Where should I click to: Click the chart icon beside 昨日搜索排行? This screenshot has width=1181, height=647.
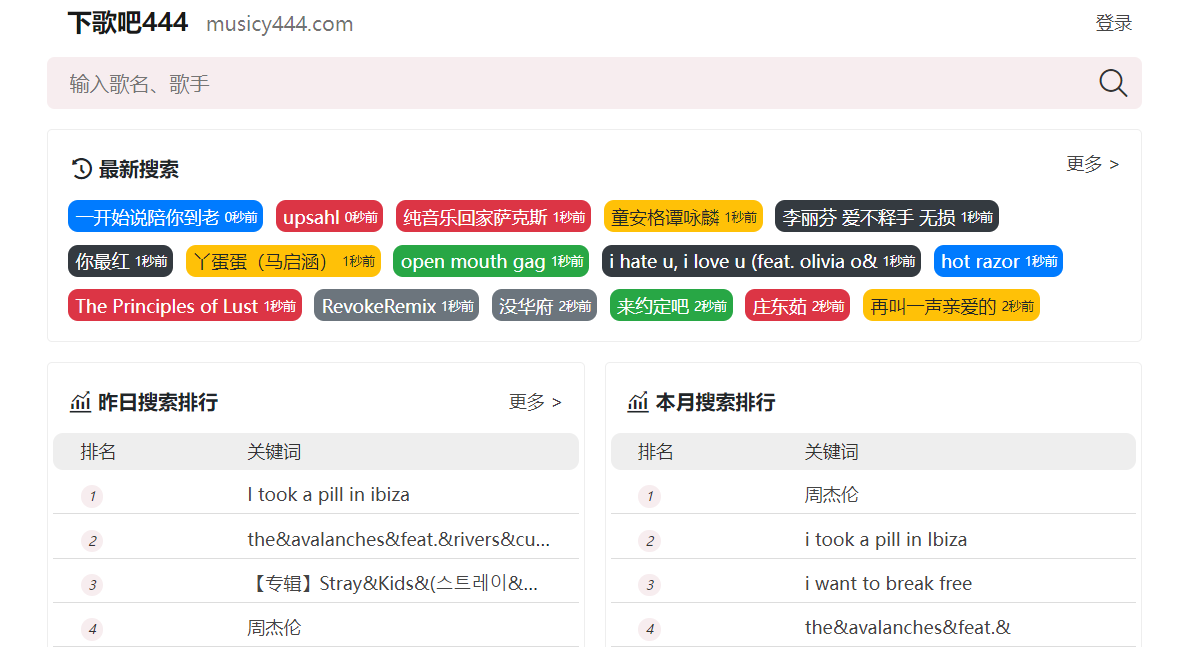tap(81, 402)
